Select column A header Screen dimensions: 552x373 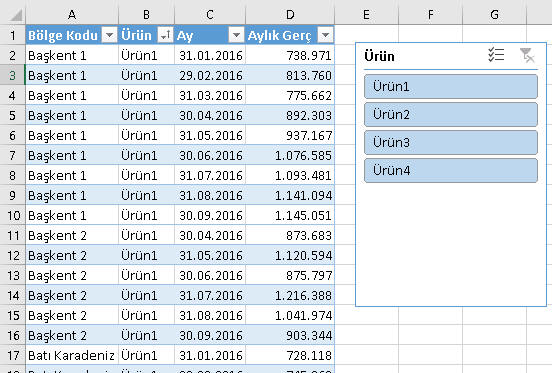click(x=72, y=15)
